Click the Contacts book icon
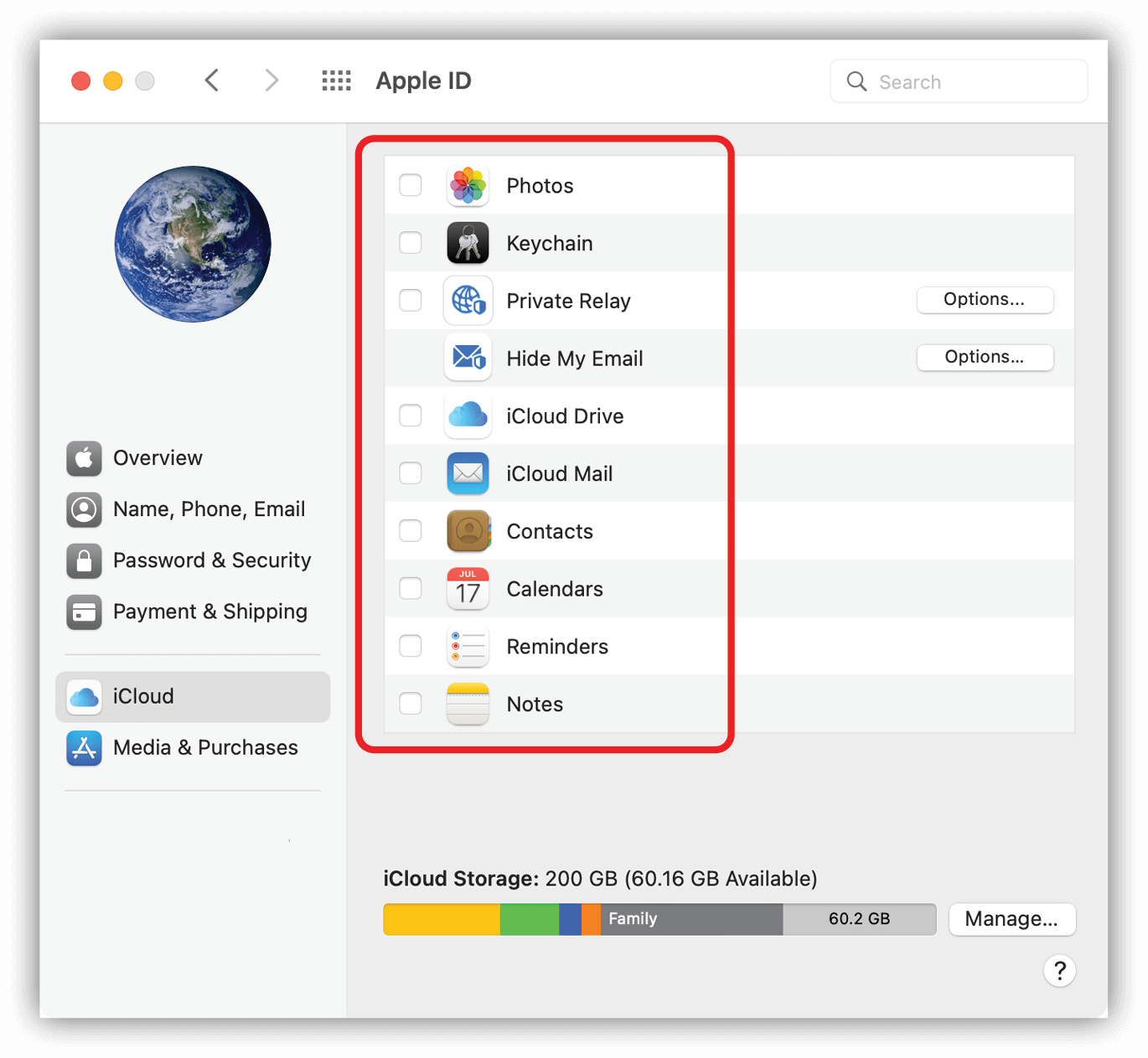Image resolution: width=1148 pixels, height=1058 pixels. (x=468, y=531)
